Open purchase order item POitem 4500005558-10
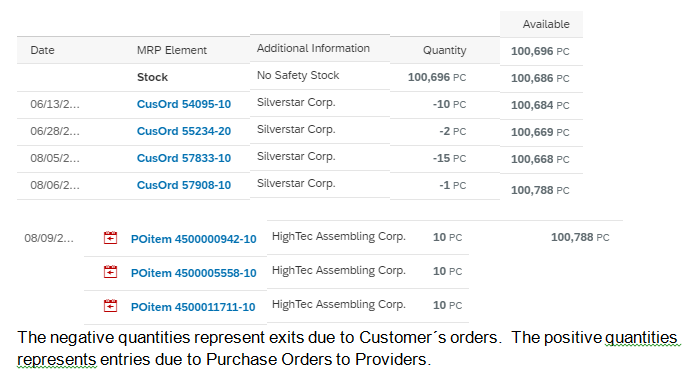This screenshot has height=381, width=697. pos(193,273)
